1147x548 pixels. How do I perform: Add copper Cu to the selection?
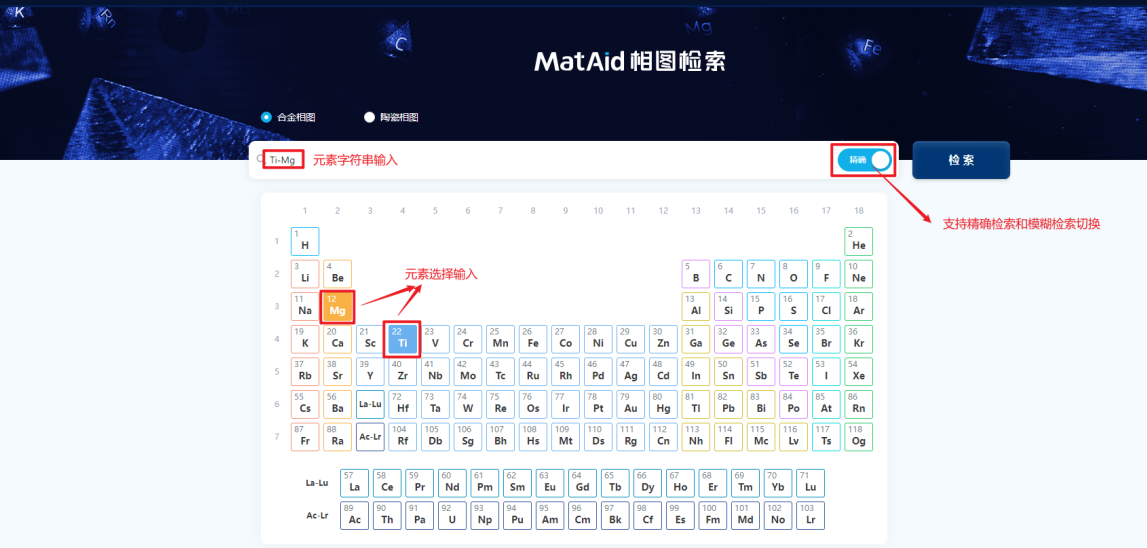pyautogui.click(x=631, y=339)
